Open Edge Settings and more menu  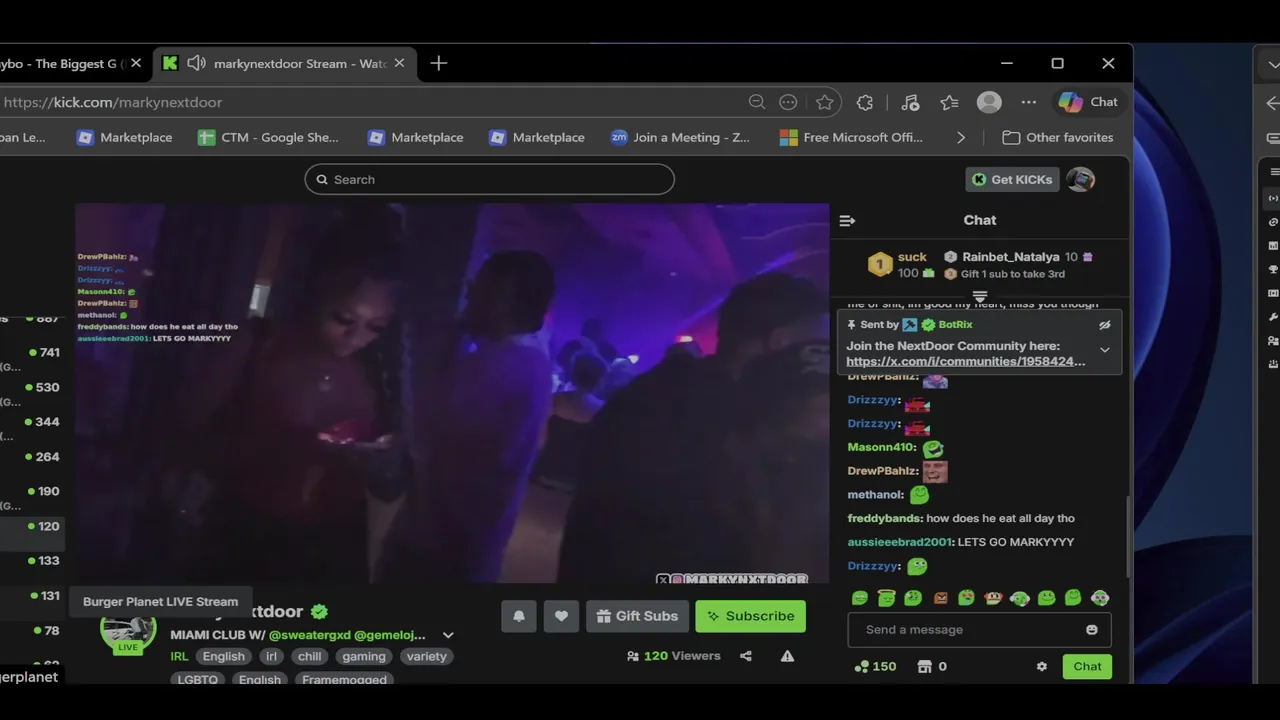[1028, 102]
